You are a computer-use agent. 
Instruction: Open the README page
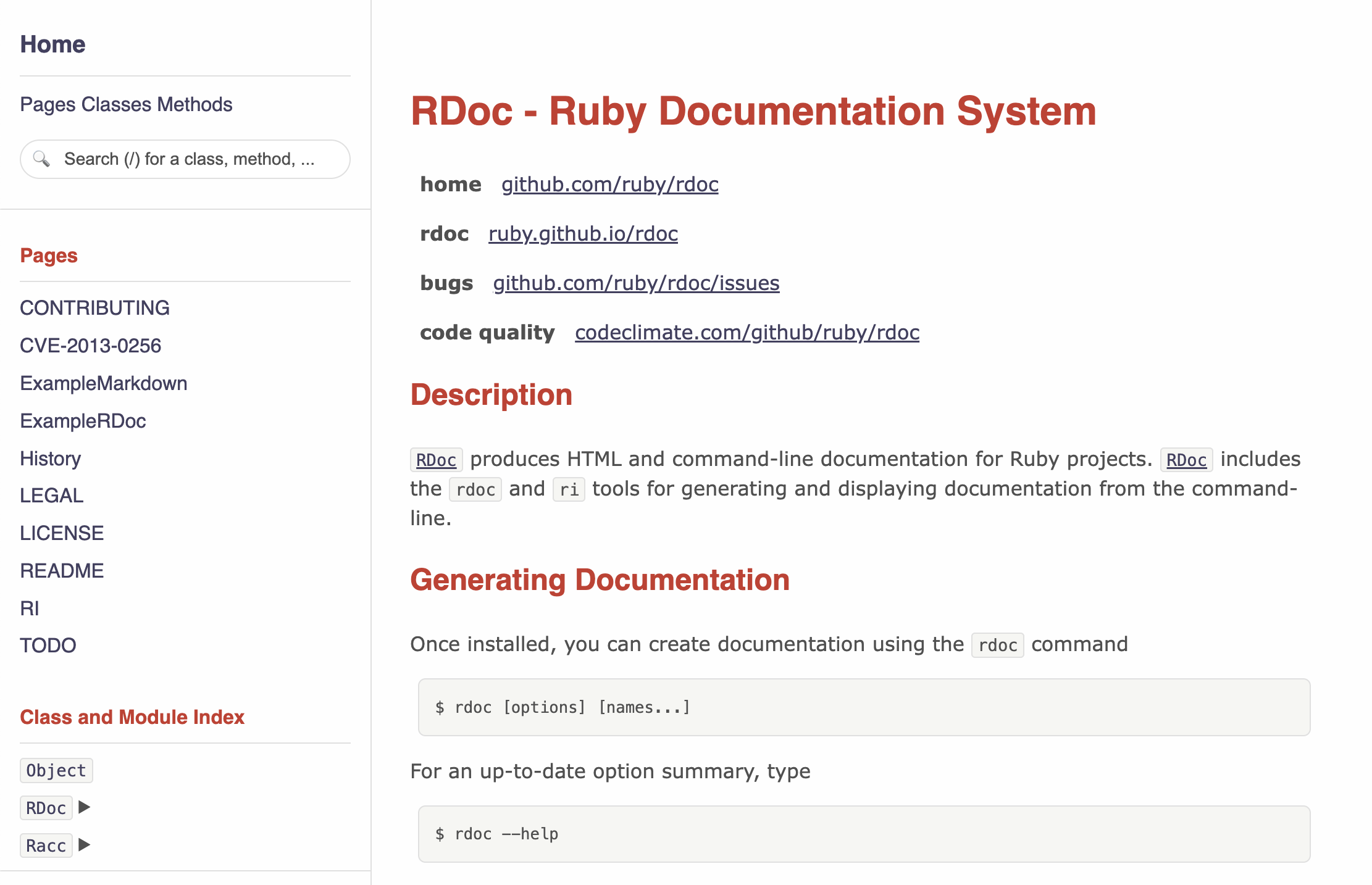coord(62,571)
